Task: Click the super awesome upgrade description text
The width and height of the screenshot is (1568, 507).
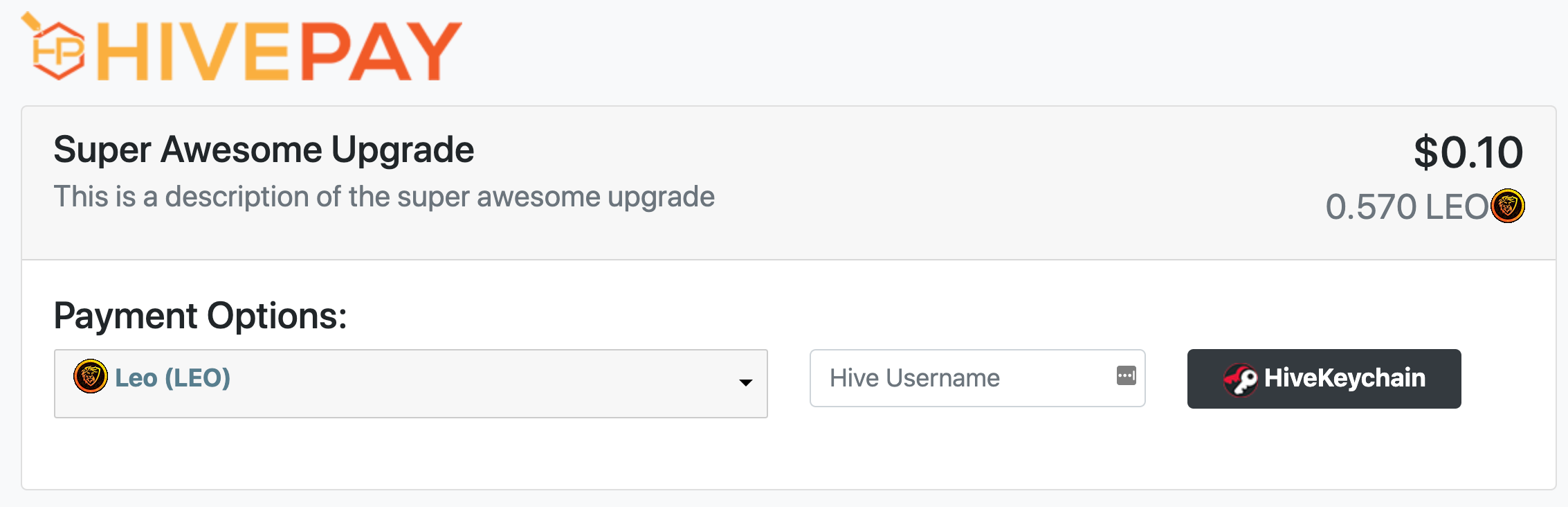Action: (x=384, y=197)
